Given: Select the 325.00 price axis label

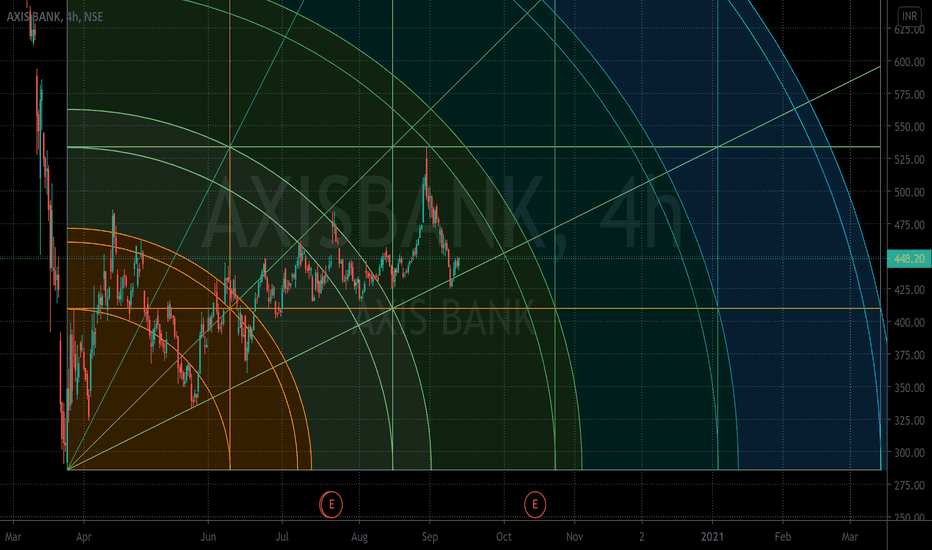Looking at the screenshot, I should pyautogui.click(x=909, y=420).
